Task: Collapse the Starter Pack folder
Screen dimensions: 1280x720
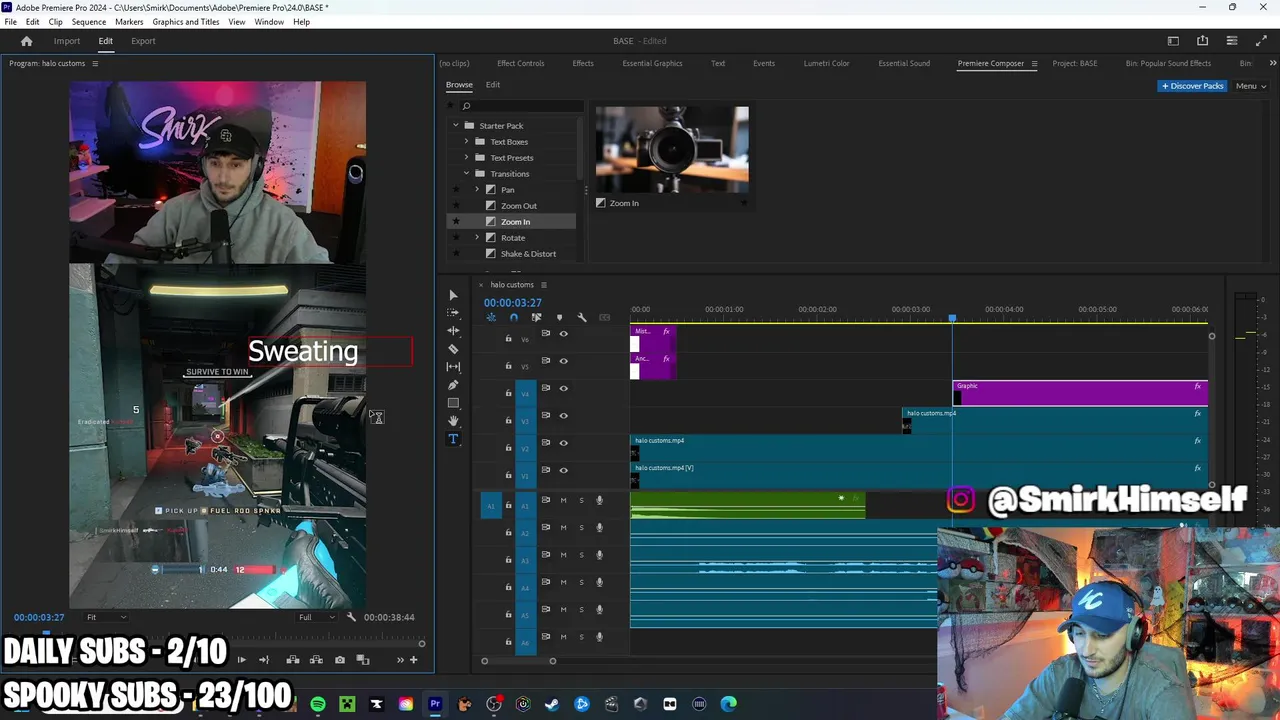Action: tap(456, 126)
